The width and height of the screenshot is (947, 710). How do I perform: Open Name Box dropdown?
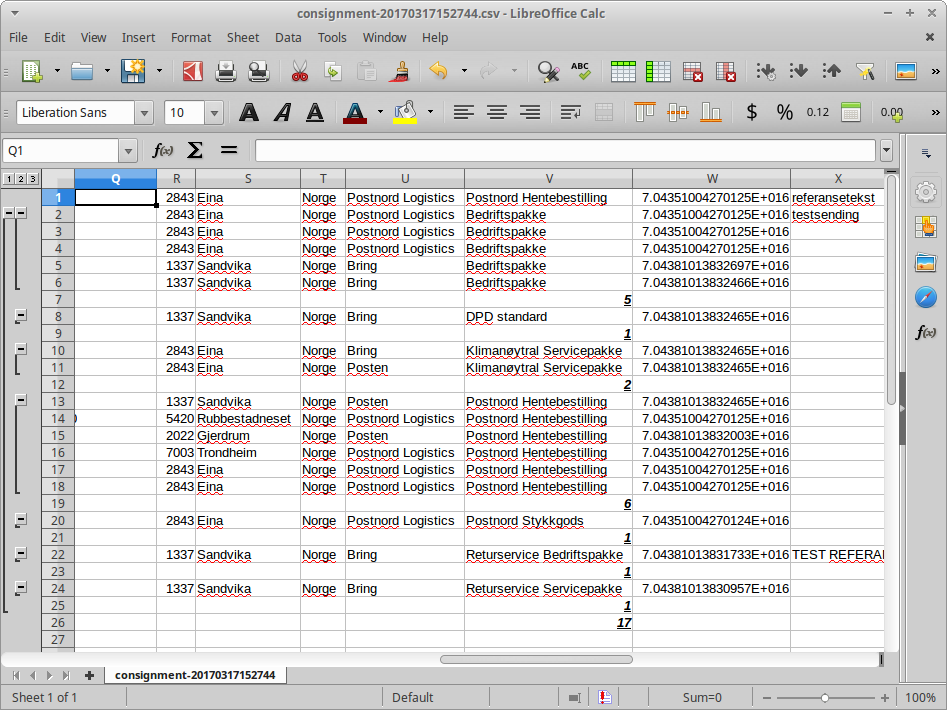pyautogui.click(x=127, y=151)
